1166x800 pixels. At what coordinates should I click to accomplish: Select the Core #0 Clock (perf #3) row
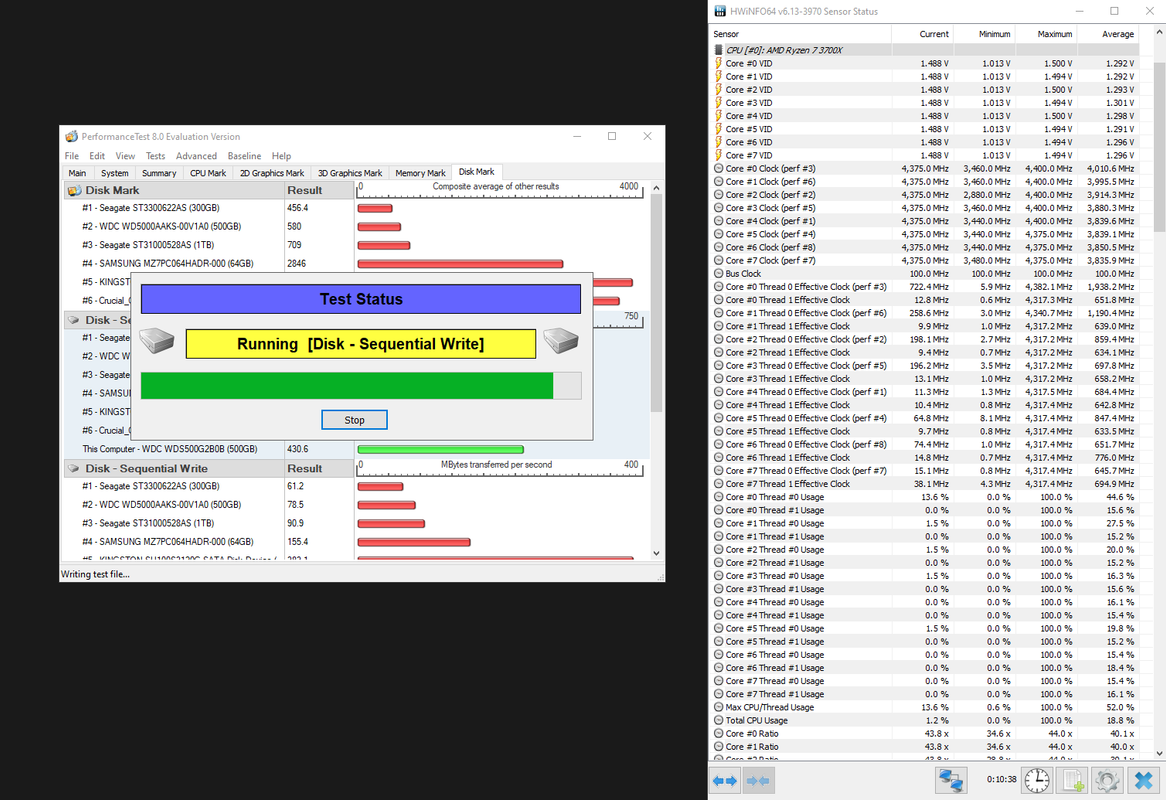(924, 169)
